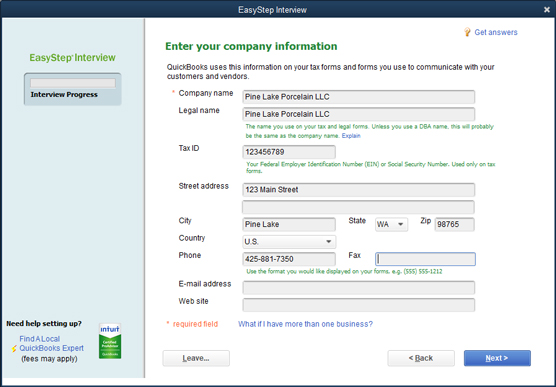Click the Company name label
Viewport: 556px width, 387px height.
pyautogui.click(x=206, y=93)
